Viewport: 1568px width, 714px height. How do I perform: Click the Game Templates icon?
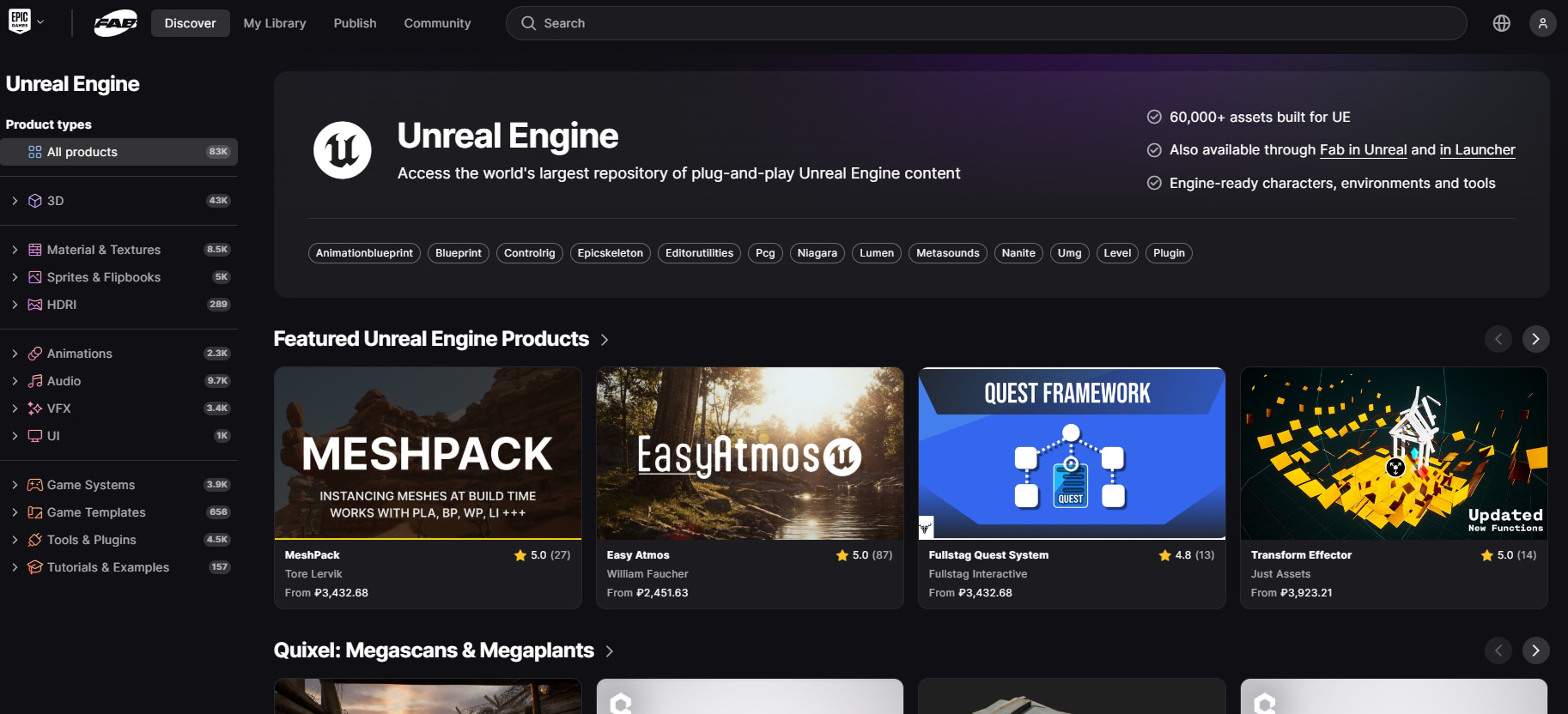pyautogui.click(x=35, y=512)
